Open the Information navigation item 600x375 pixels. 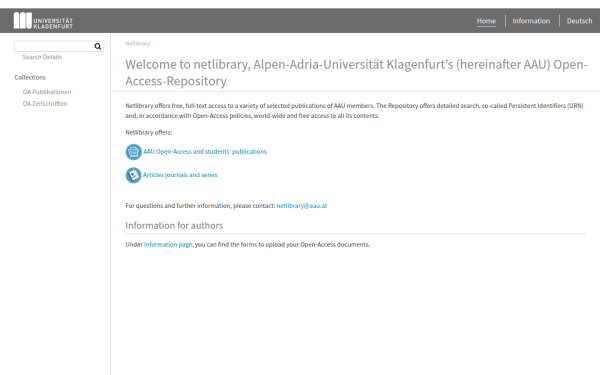pyautogui.click(x=531, y=21)
